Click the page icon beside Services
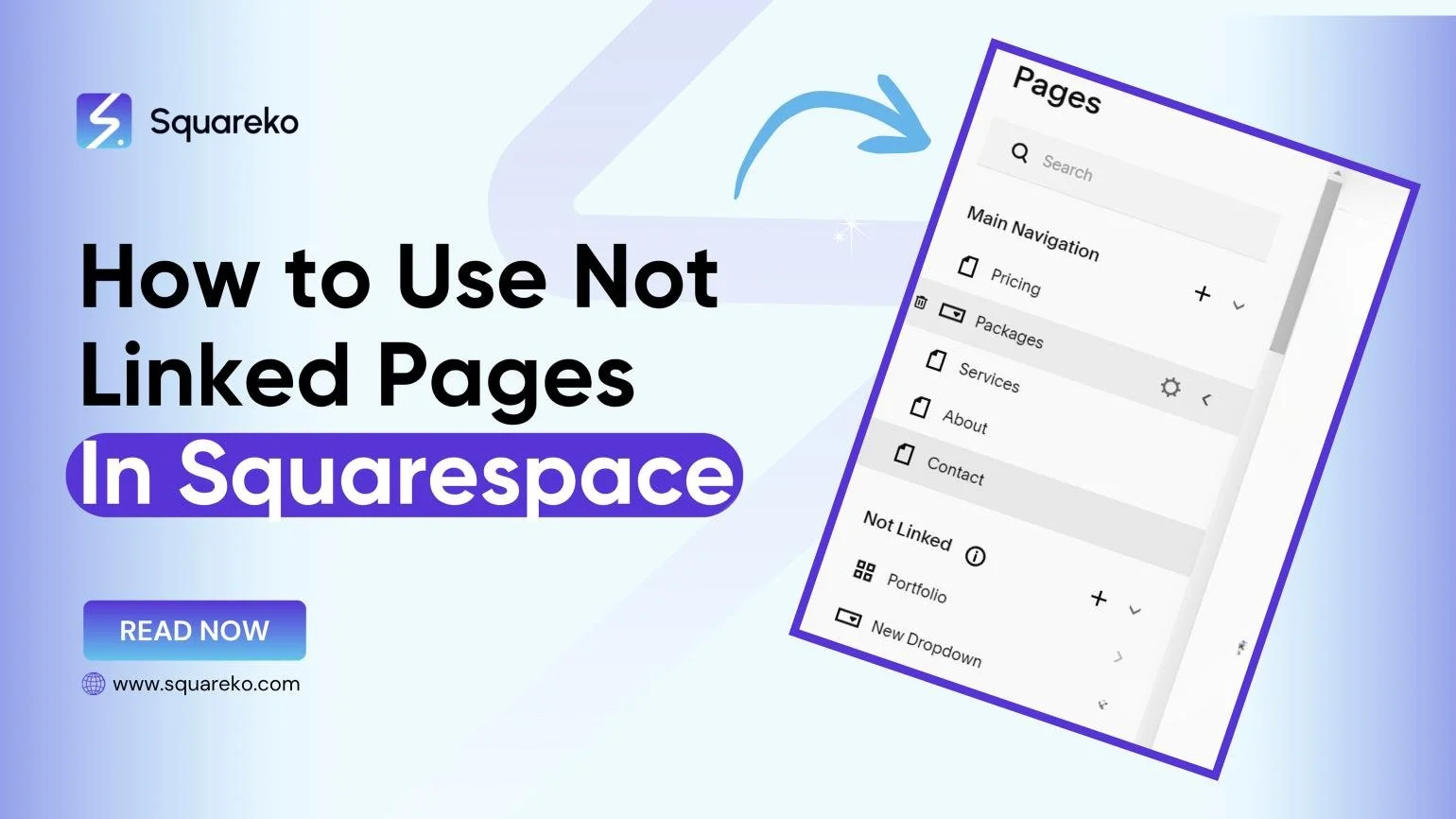1456x819 pixels. (936, 359)
